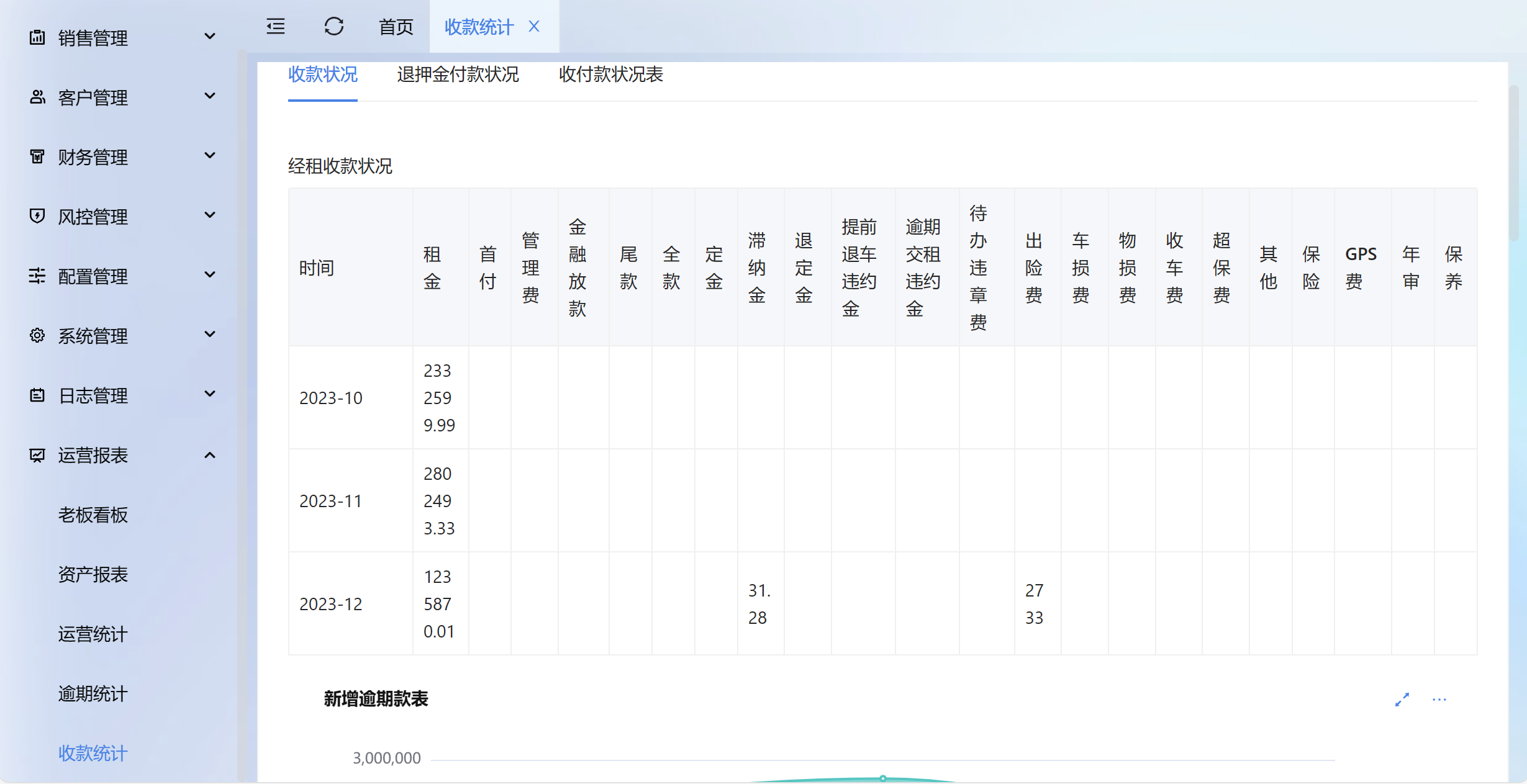The image size is (1527, 784).
Task: Open the 首页 tab
Action: click(396, 27)
